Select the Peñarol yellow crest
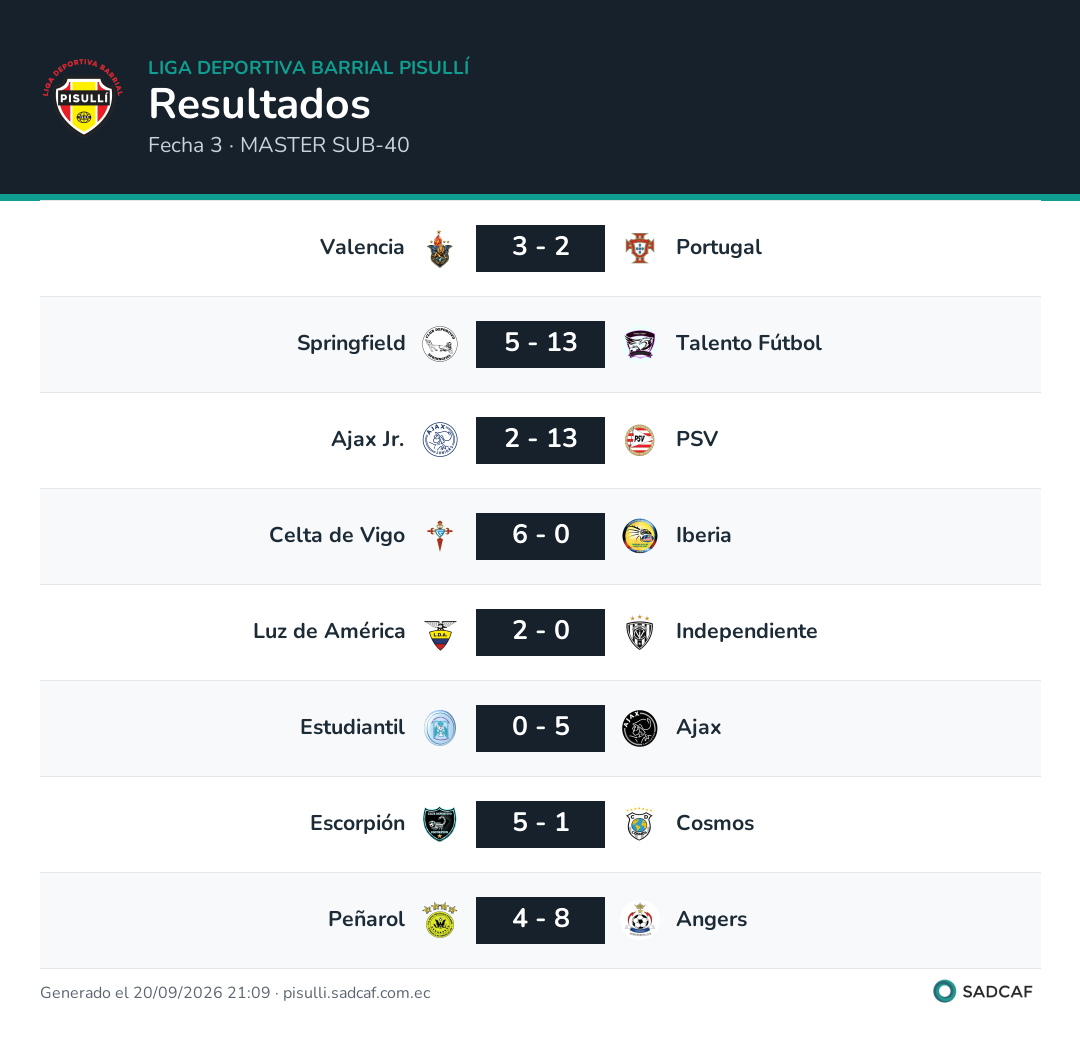1080x1044 pixels. [x=439, y=919]
